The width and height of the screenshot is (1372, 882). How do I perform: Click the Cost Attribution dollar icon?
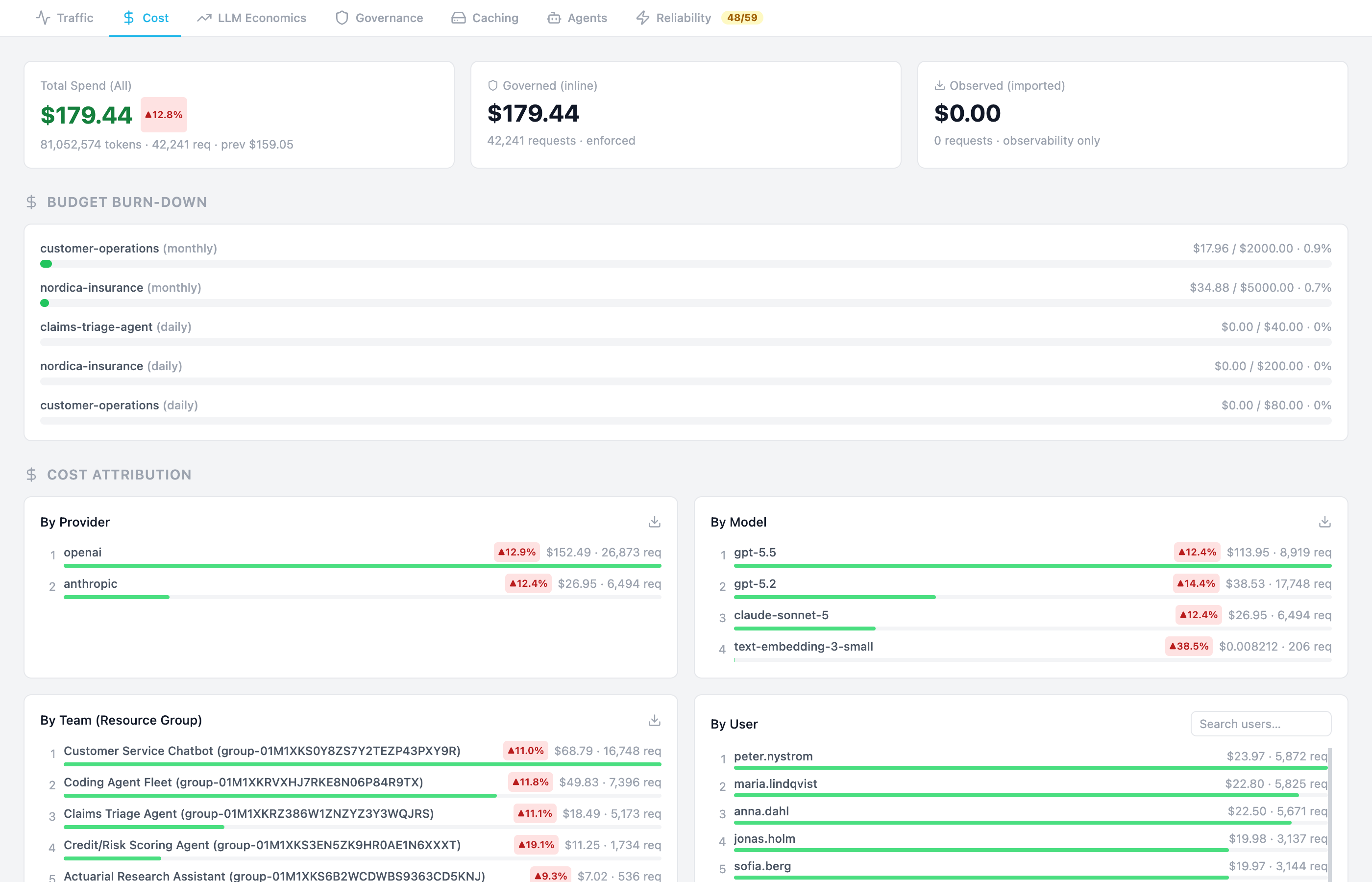point(31,475)
